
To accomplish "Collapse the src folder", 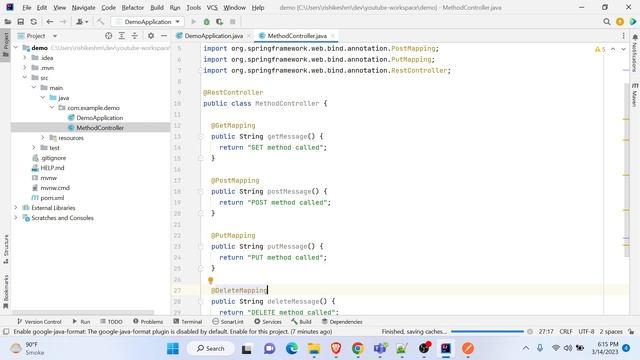I will tap(25, 78).
